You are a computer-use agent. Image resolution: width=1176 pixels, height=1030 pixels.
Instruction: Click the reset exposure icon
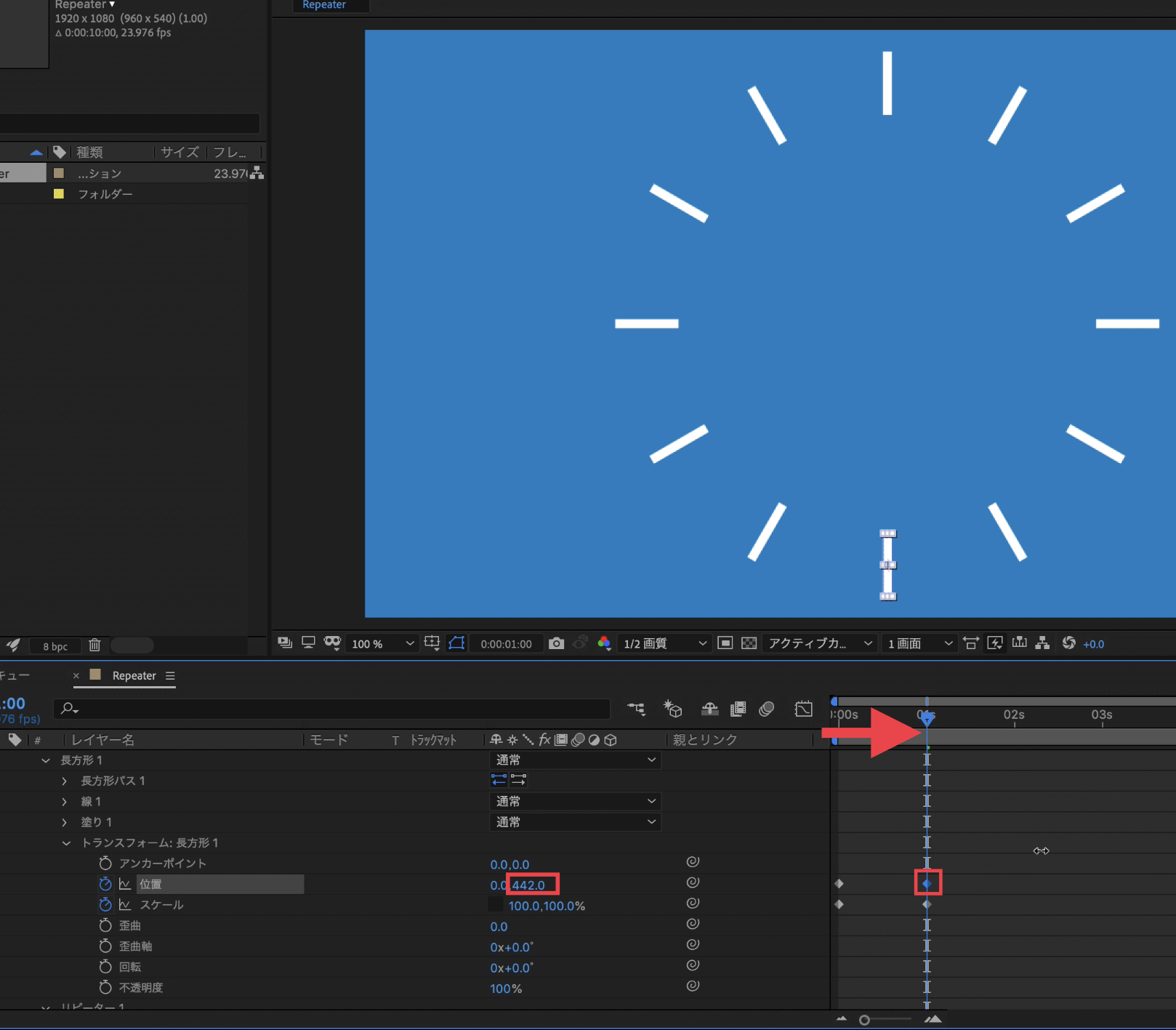coord(1068,643)
